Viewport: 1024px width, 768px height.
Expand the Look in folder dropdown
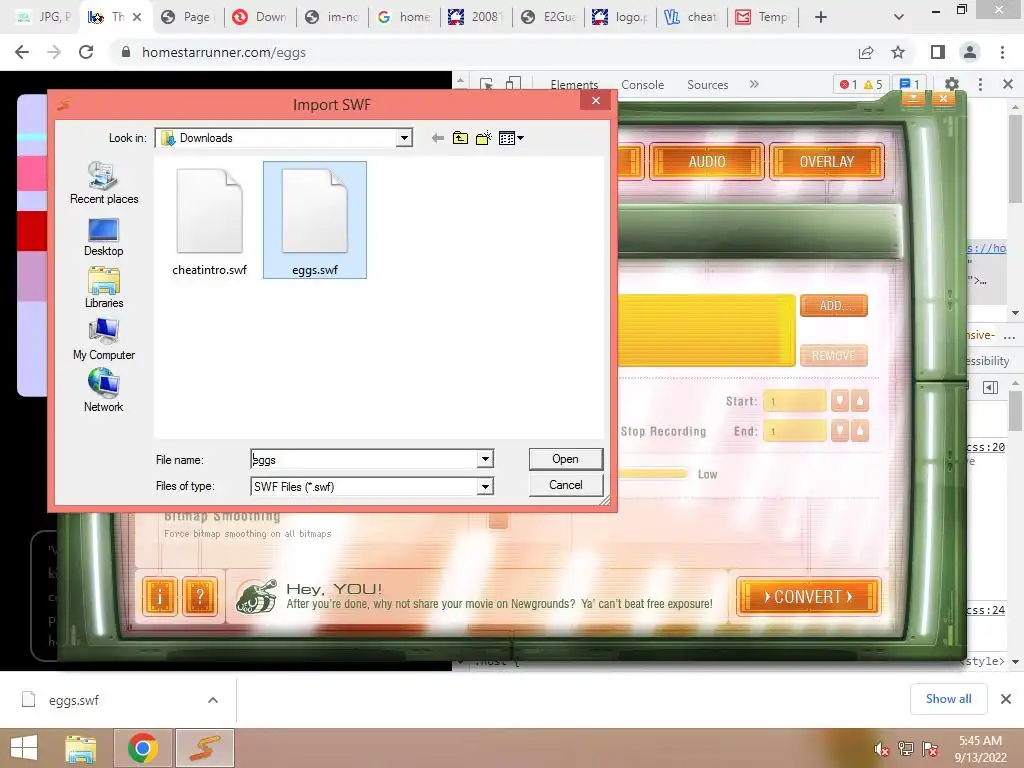404,138
